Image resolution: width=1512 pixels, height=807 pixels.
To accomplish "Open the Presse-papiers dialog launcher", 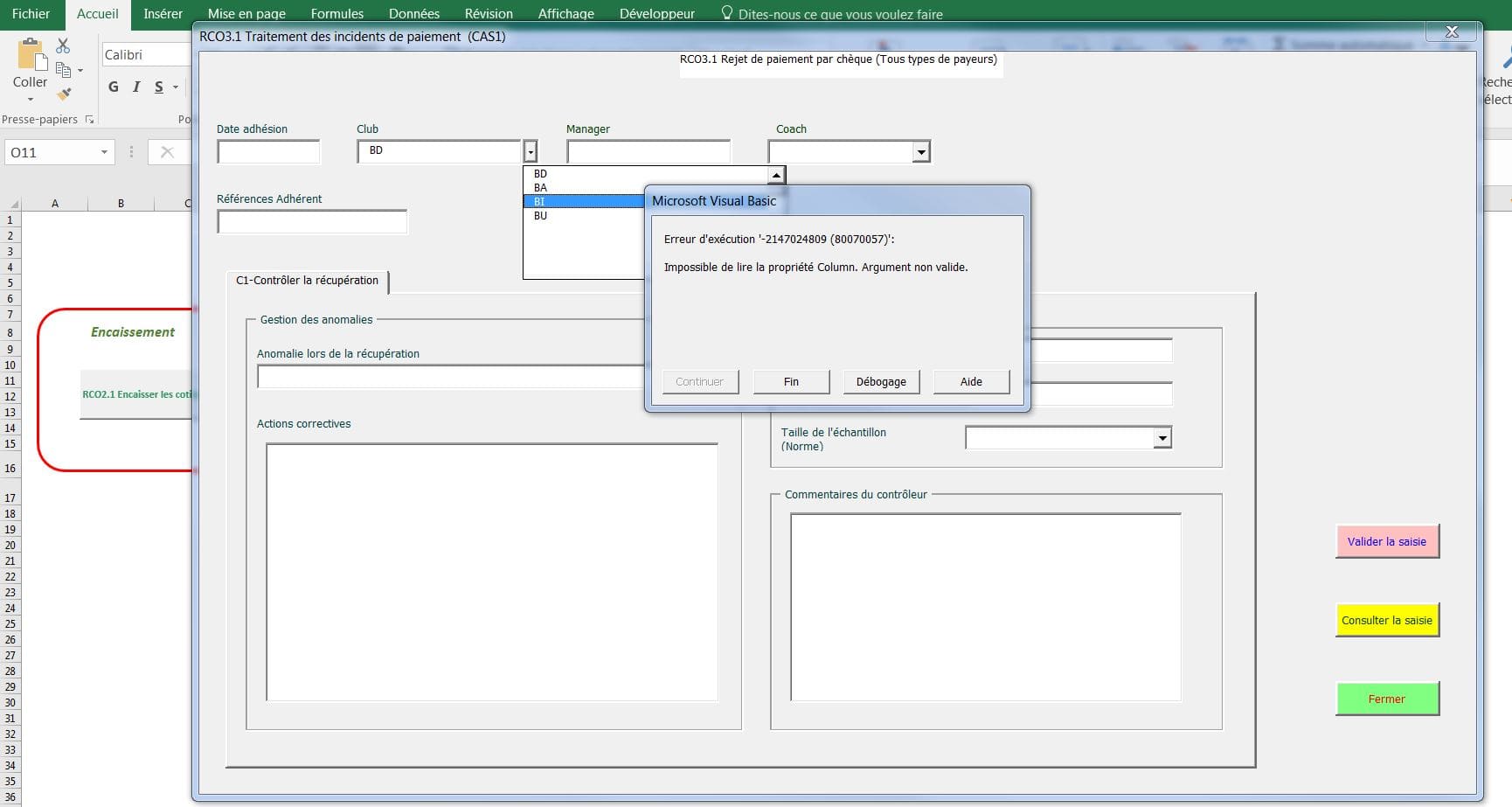I will (89, 120).
